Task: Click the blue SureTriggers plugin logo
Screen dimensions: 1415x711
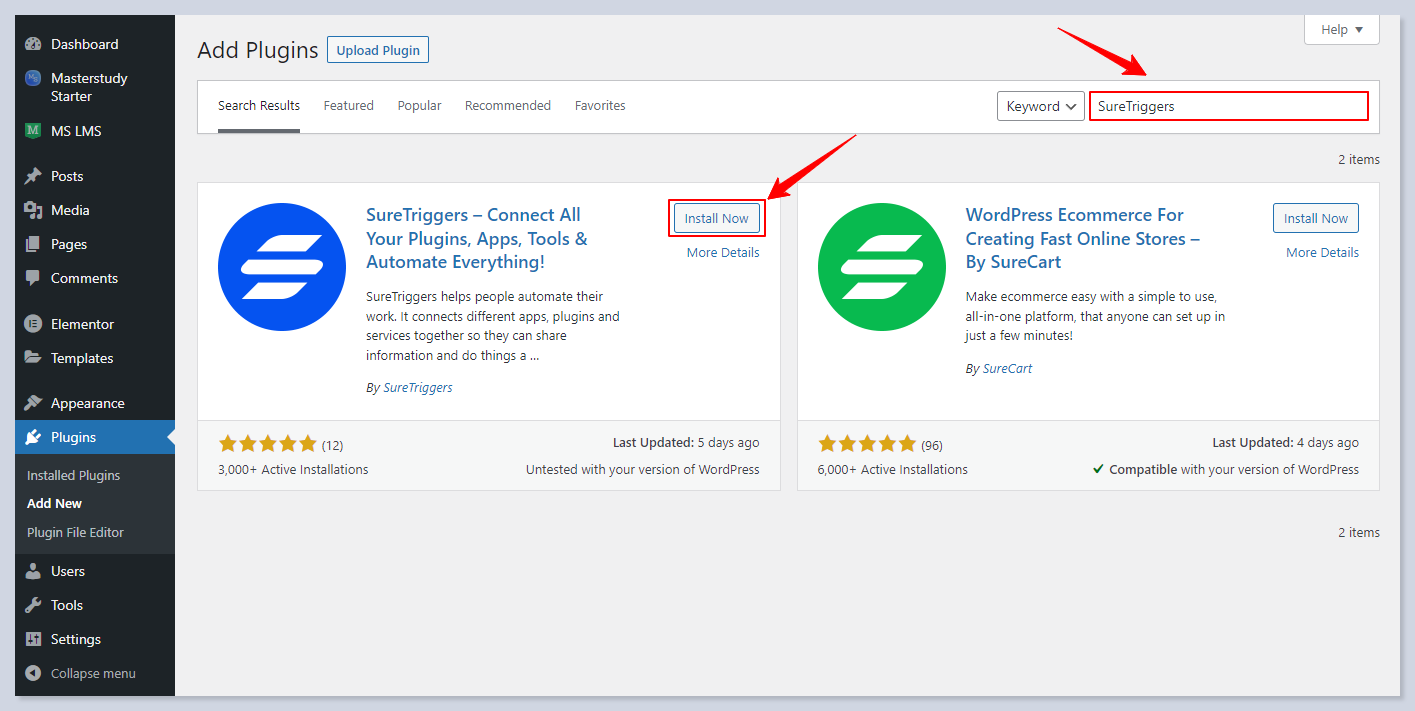Action: (x=282, y=267)
